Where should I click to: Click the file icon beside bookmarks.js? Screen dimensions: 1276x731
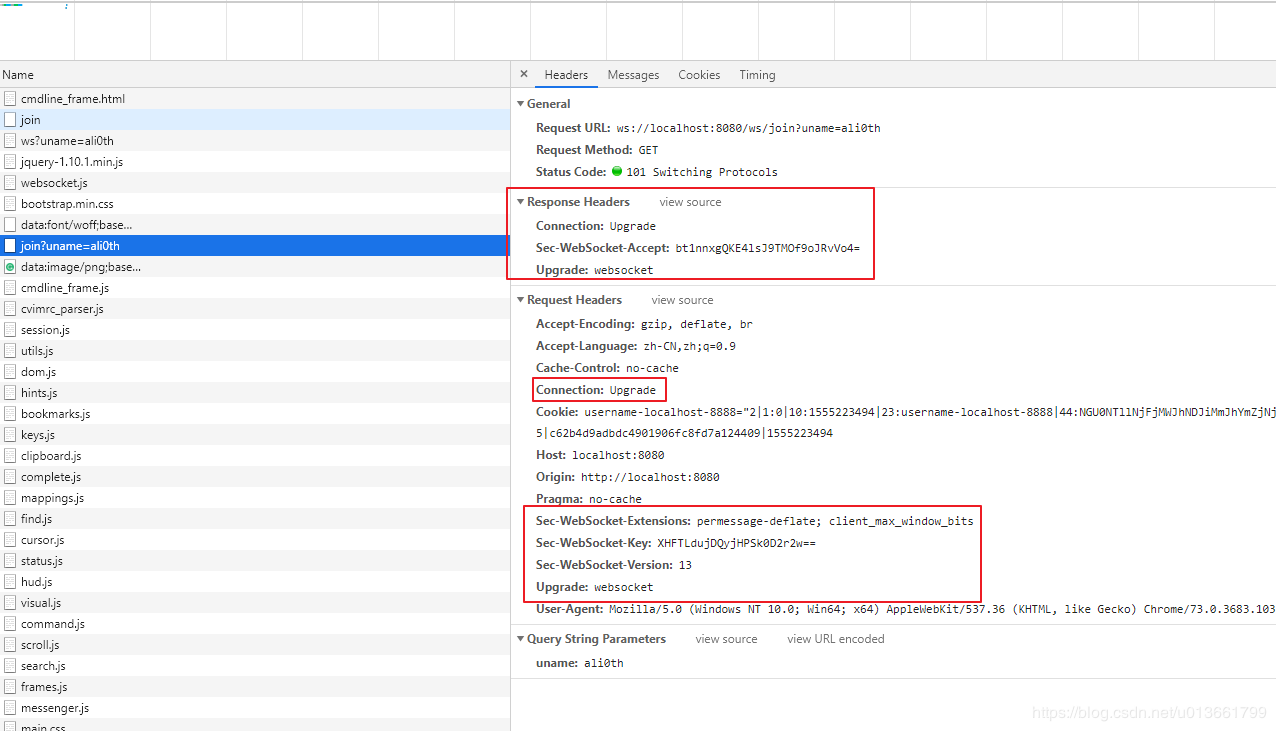coord(10,414)
